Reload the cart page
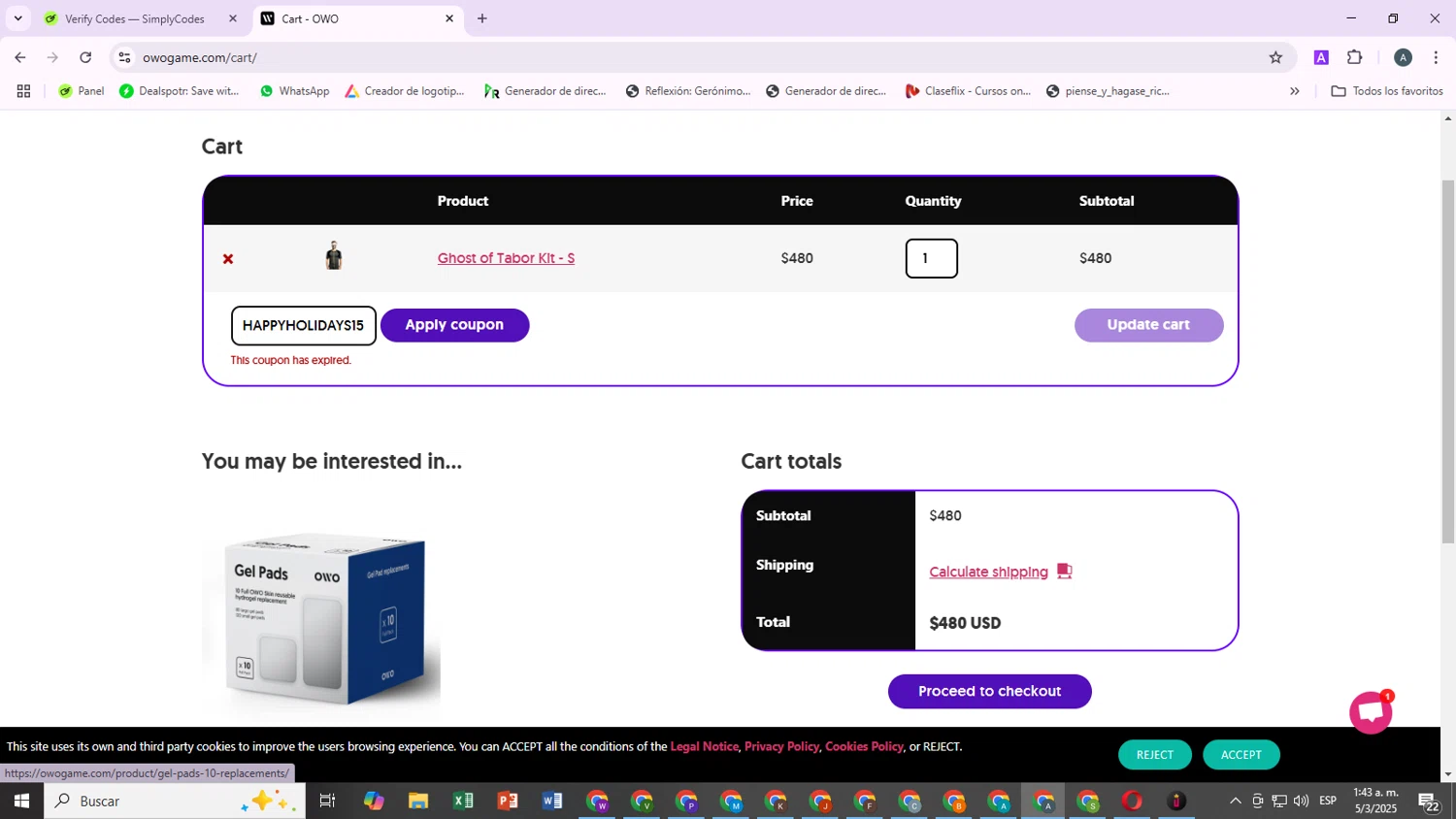1456x819 pixels. click(85, 57)
